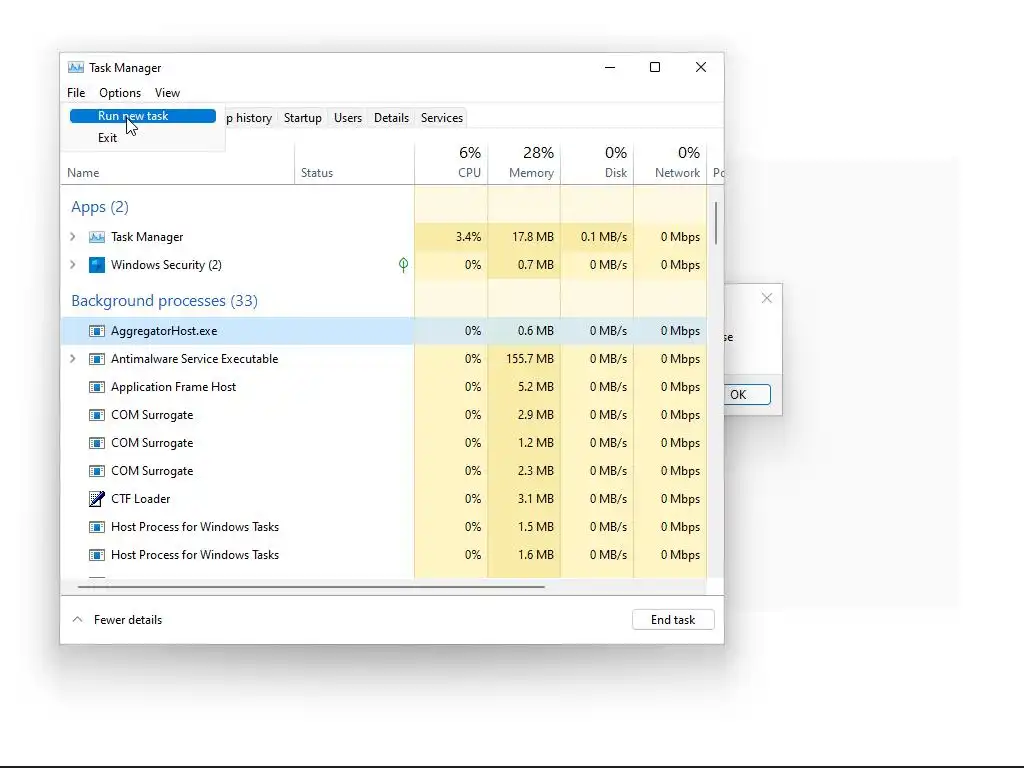Viewport: 1024px width, 768px height.
Task: Sort by the Disk column header
Action: point(597,162)
